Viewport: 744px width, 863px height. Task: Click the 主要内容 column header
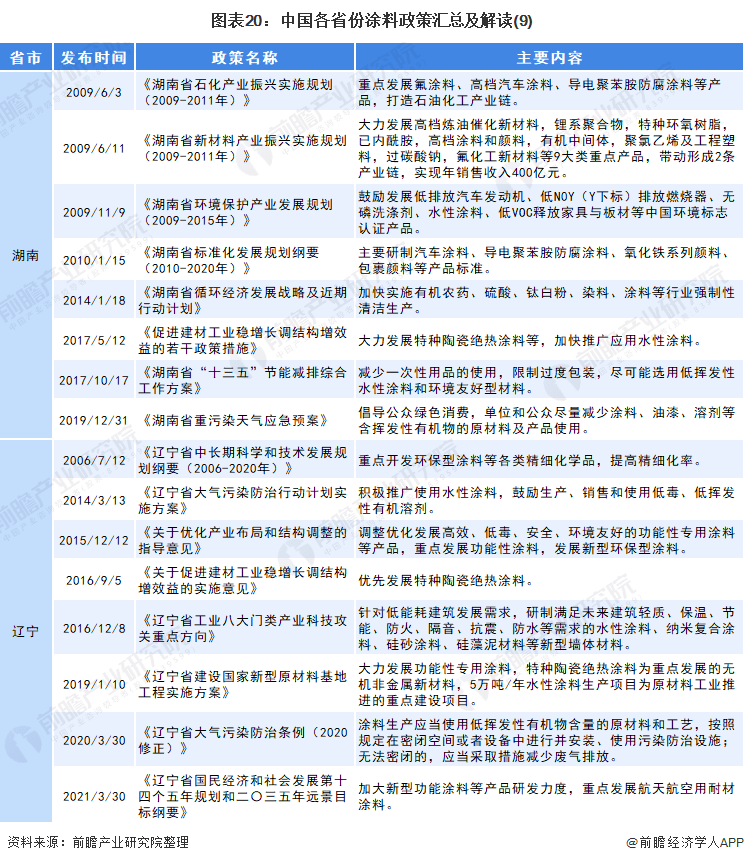(x=549, y=57)
